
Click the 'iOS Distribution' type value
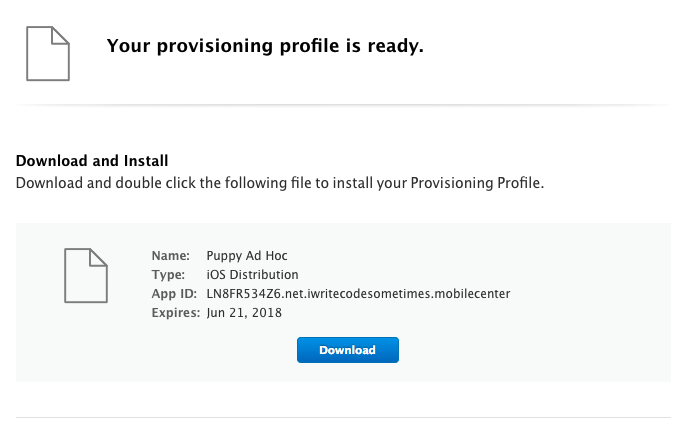pyautogui.click(x=252, y=275)
